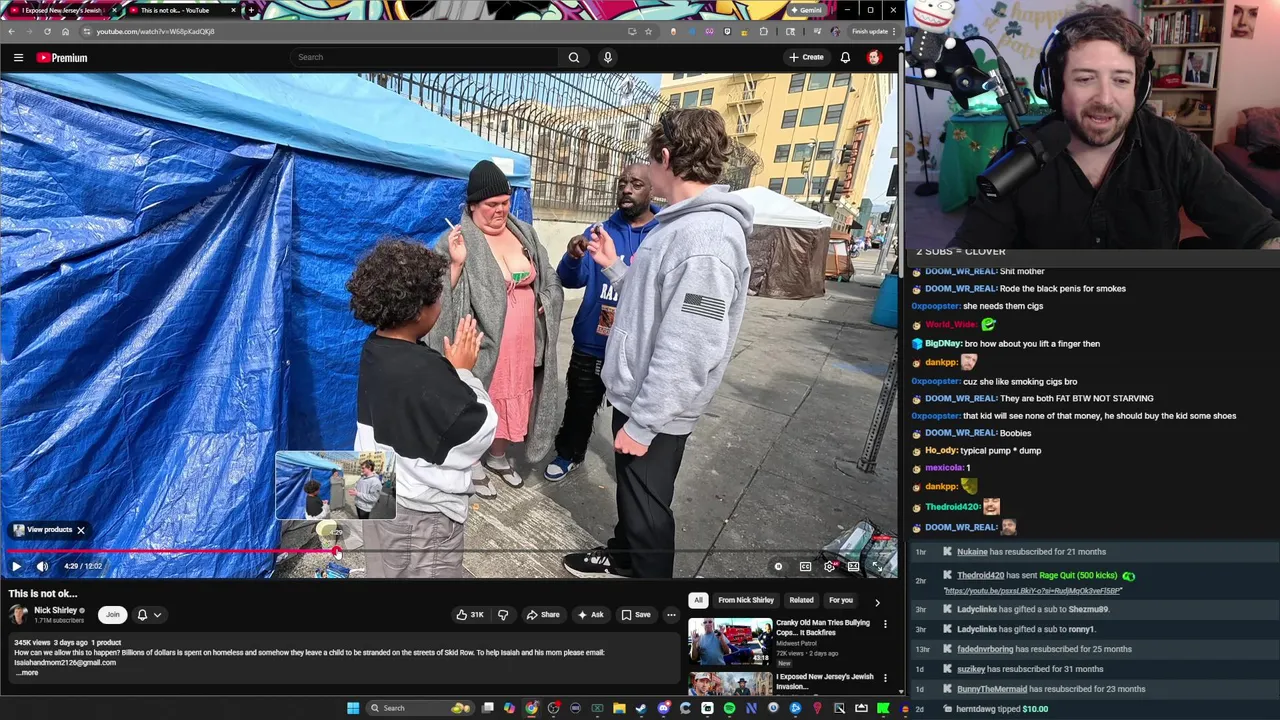The image size is (1280, 720).
Task: Click the YouTube Premium logo
Action: click(x=62, y=58)
